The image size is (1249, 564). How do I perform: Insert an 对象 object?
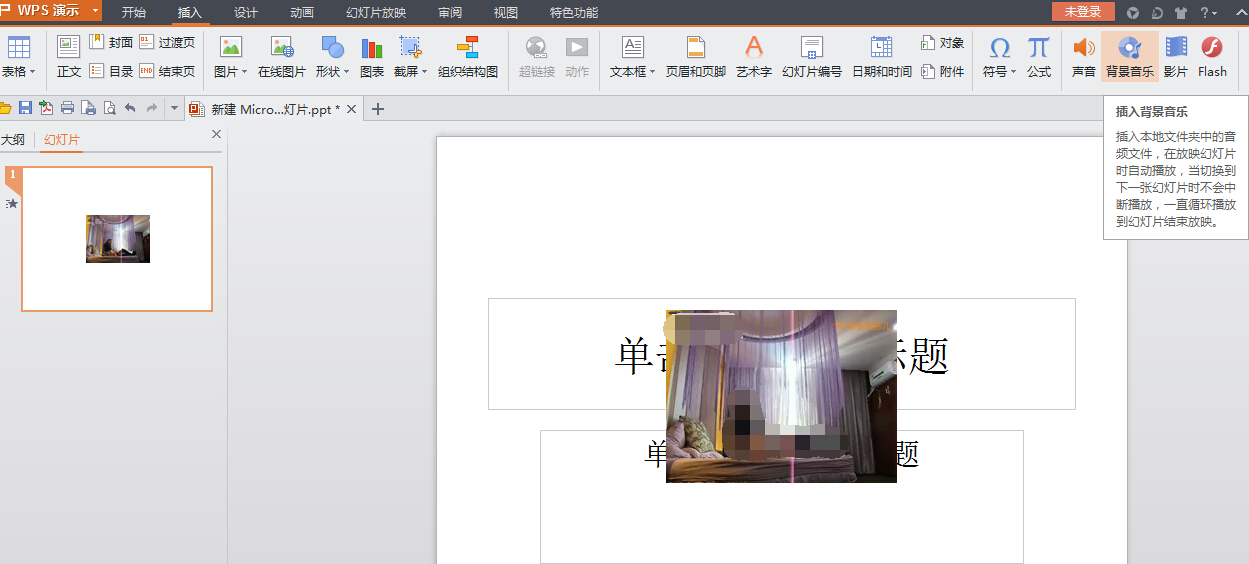943,42
